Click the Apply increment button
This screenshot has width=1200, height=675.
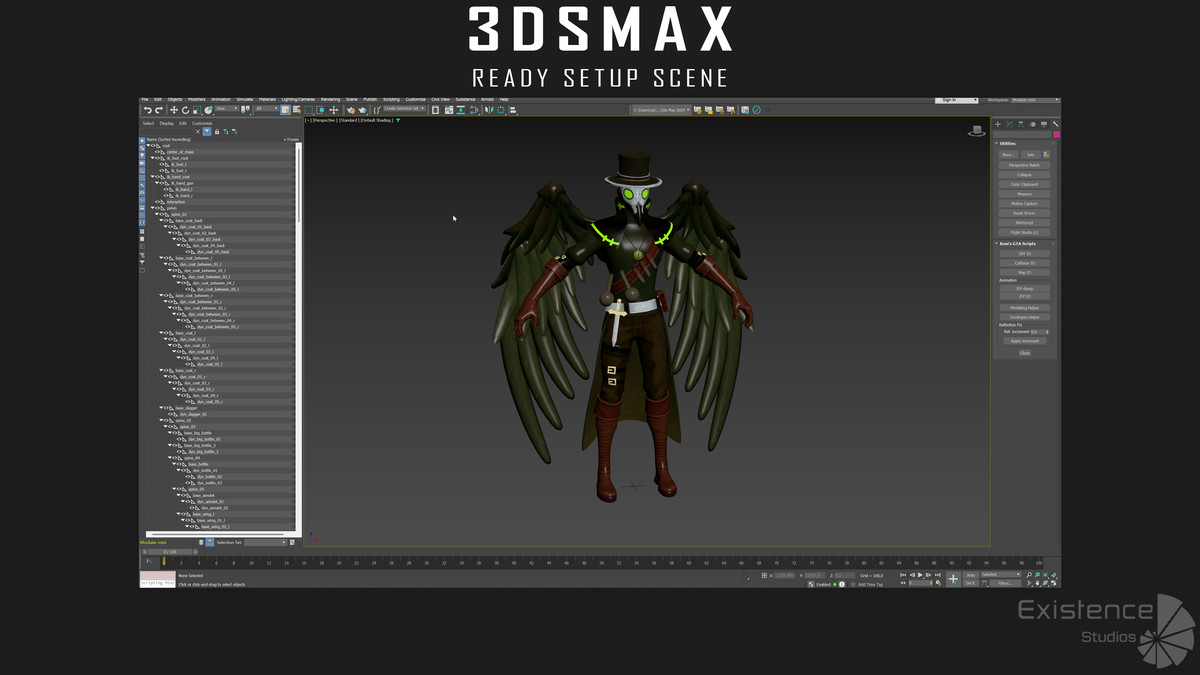point(1023,341)
